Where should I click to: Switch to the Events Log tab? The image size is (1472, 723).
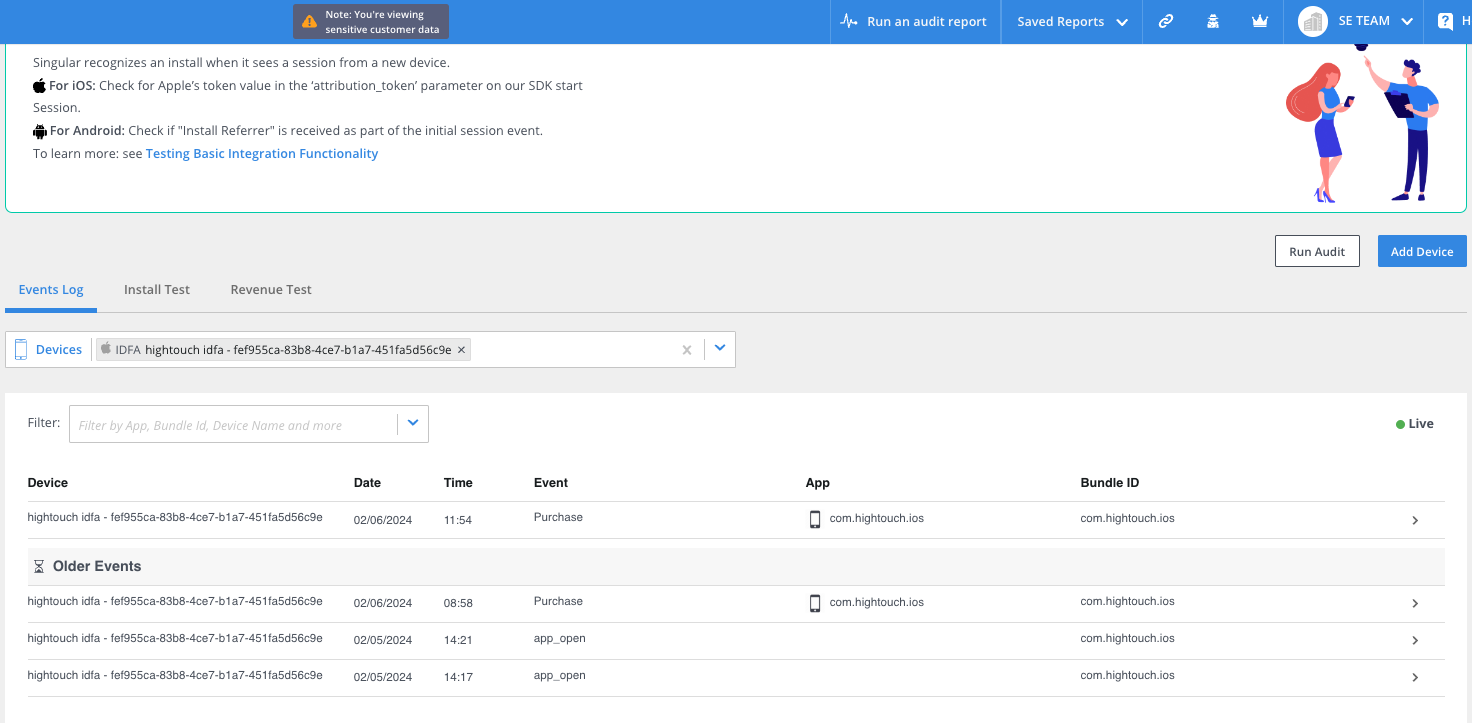pyautogui.click(x=51, y=289)
